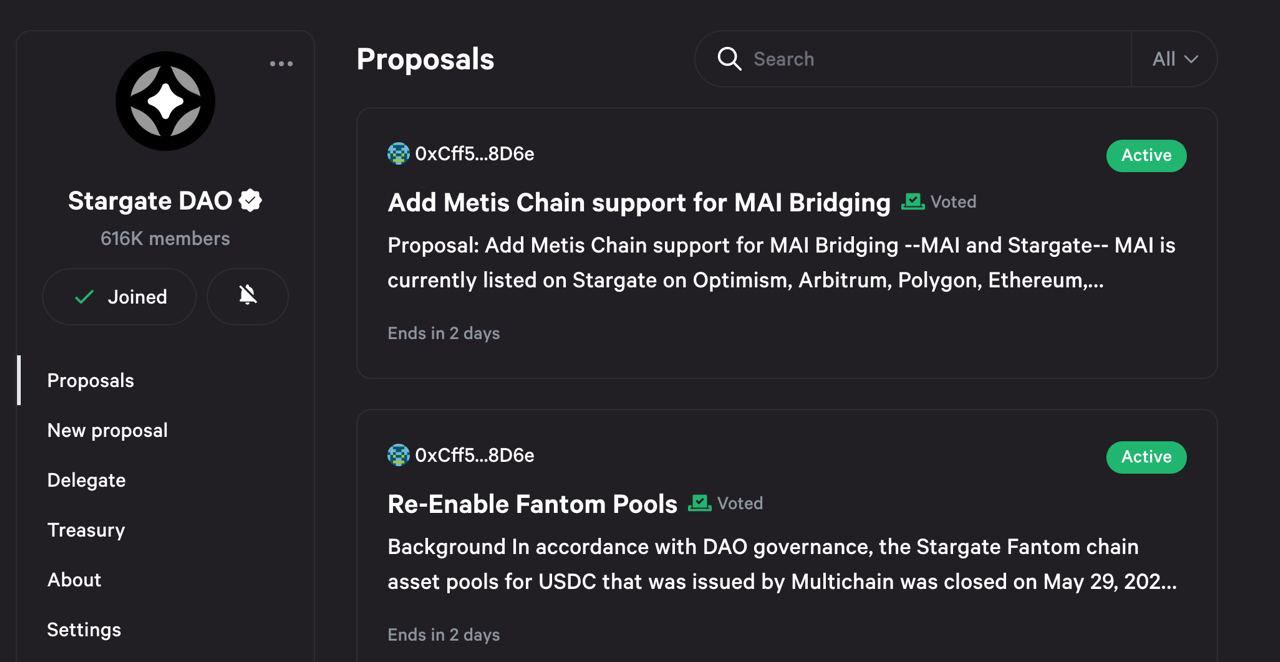The height and width of the screenshot is (662, 1280).
Task: Go to the Delegate section
Action: 86,480
